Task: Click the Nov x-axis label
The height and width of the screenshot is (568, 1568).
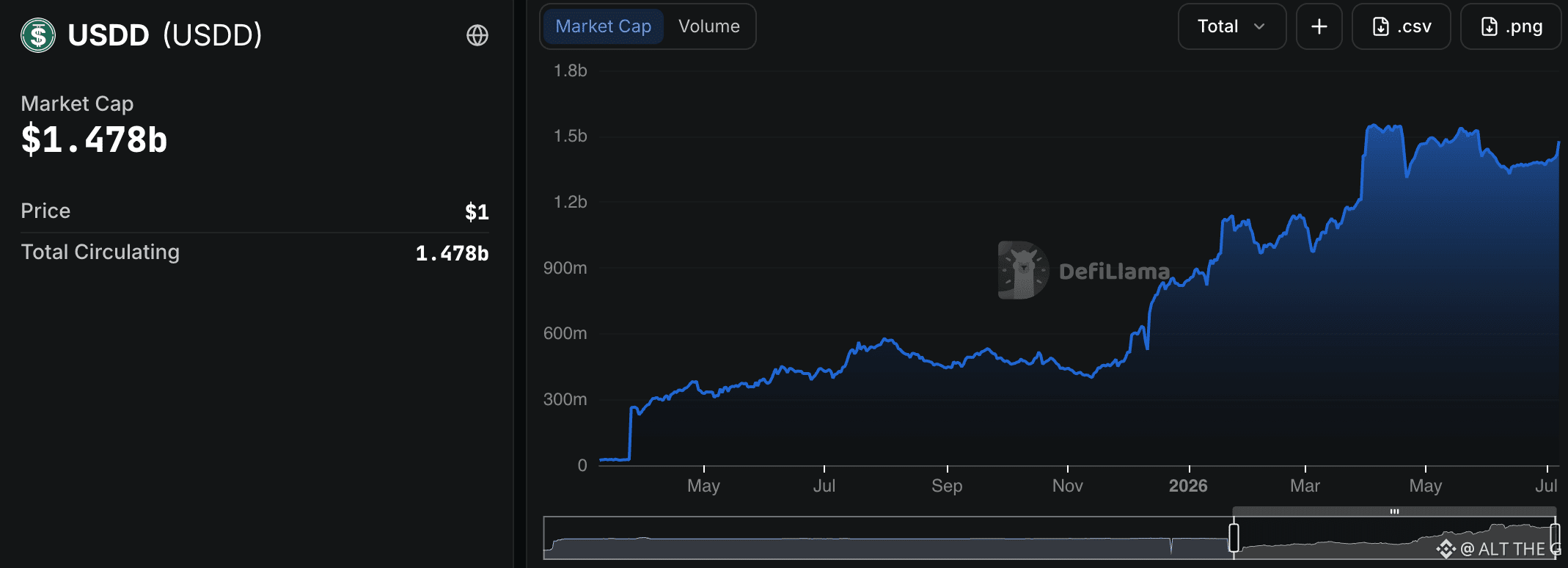Action: (1067, 486)
